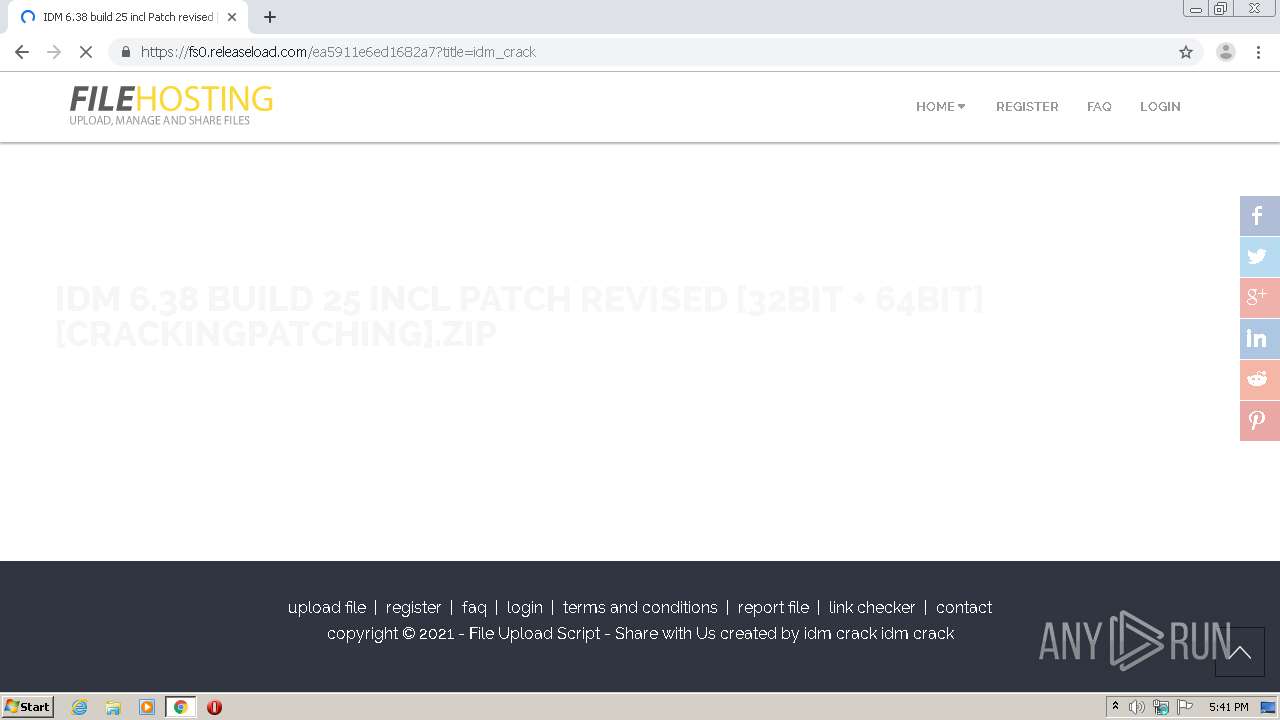Screen dimensions: 1280x720
Task: Switch to Chrome in the taskbar
Action: pyautogui.click(x=181, y=707)
